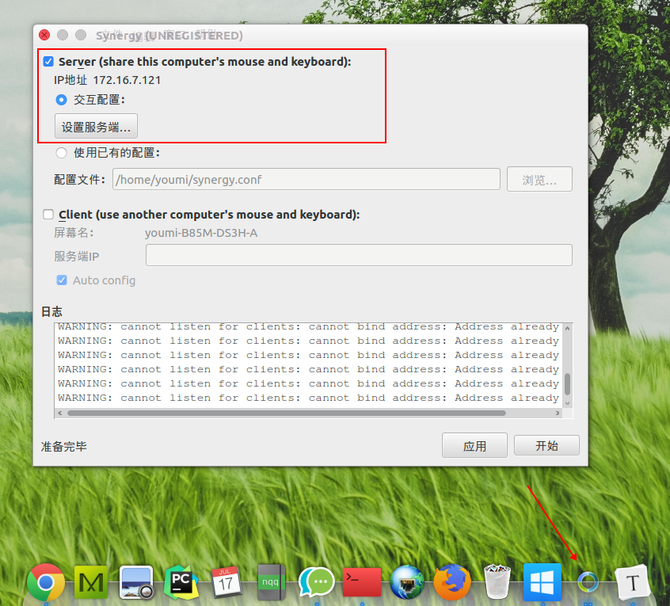
Task: Click the 准备完毕 status text
Action: (x=64, y=447)
